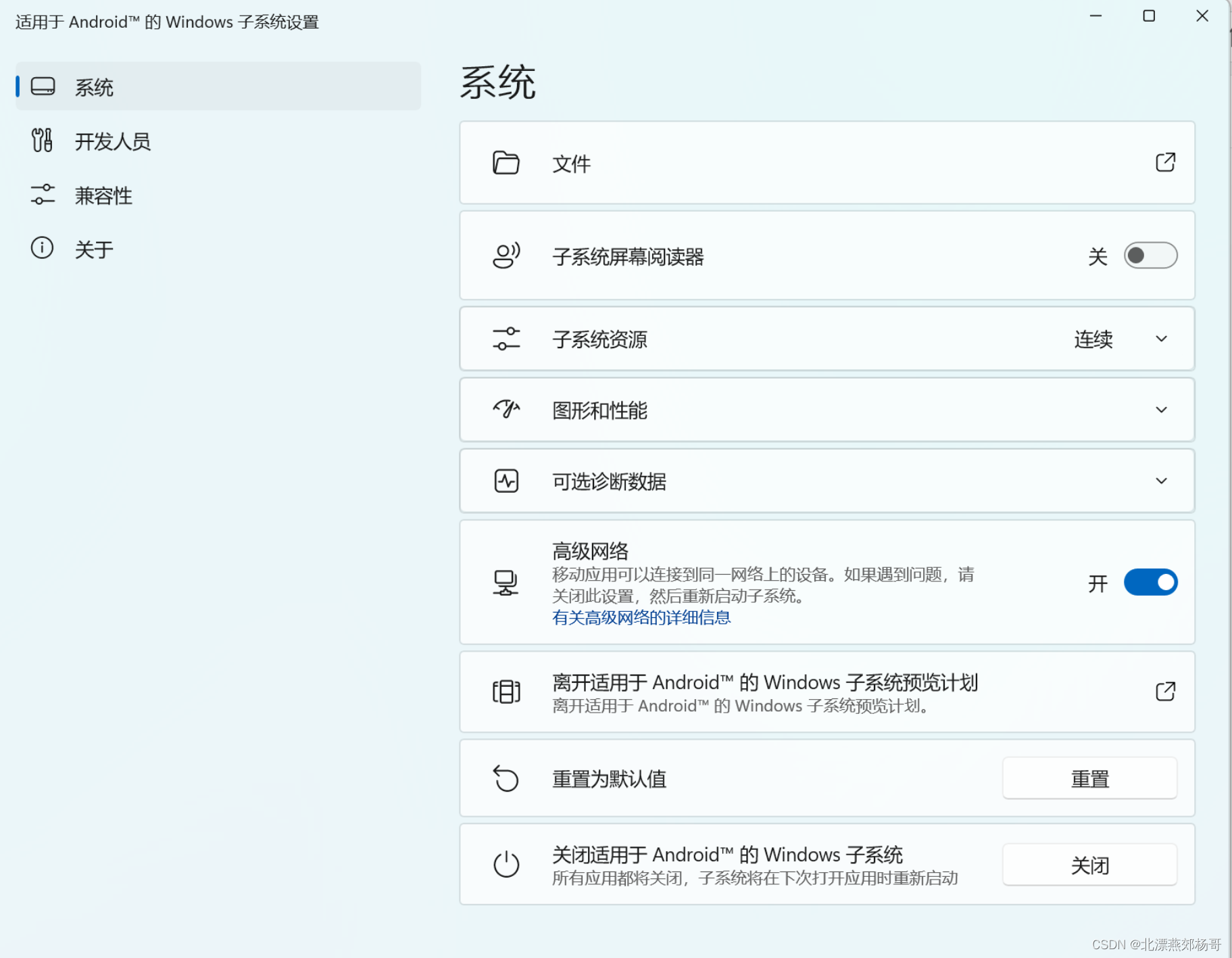Click the 图形和性能 label

[x=600, y=410]
